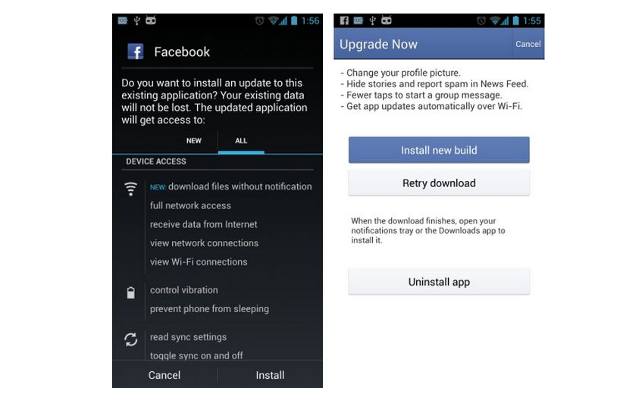Select 'download files without notification' permission
The height and width of the screenshot is (400, 620).
231,187
